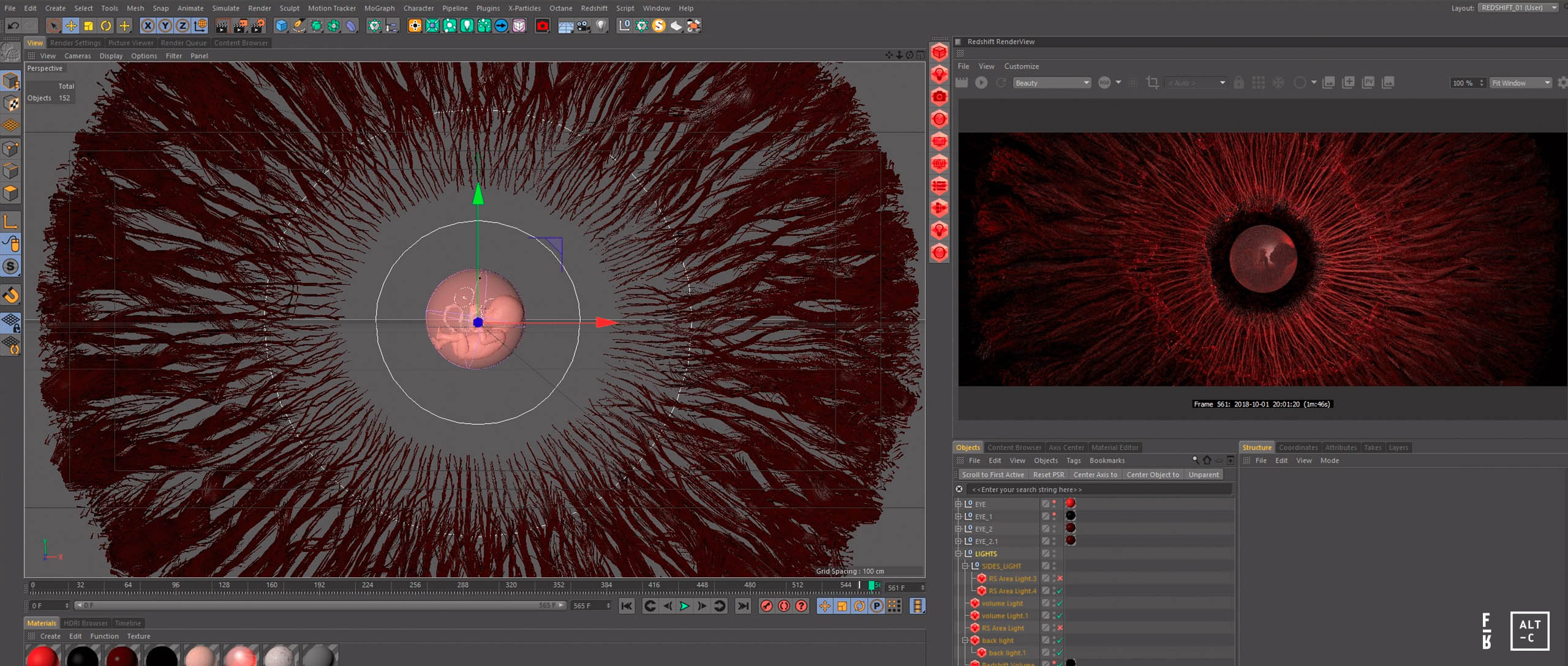
Task: Click the object search string field
Action: click(x=1099, y=490)
